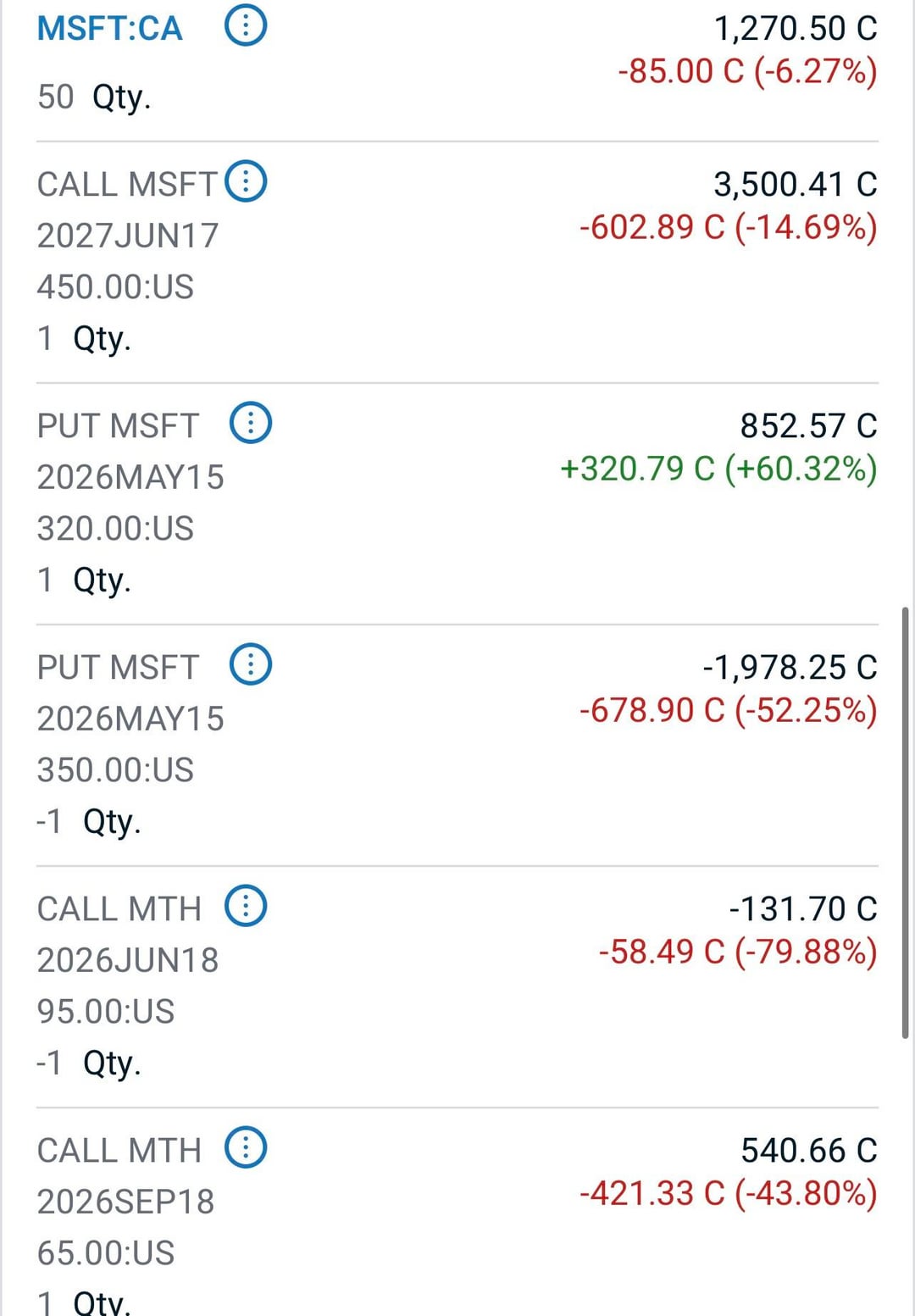Tap the 2026SEP18 expiry date text
The width and height of the screenshot is (915, 1316).
pos(125,1202)
